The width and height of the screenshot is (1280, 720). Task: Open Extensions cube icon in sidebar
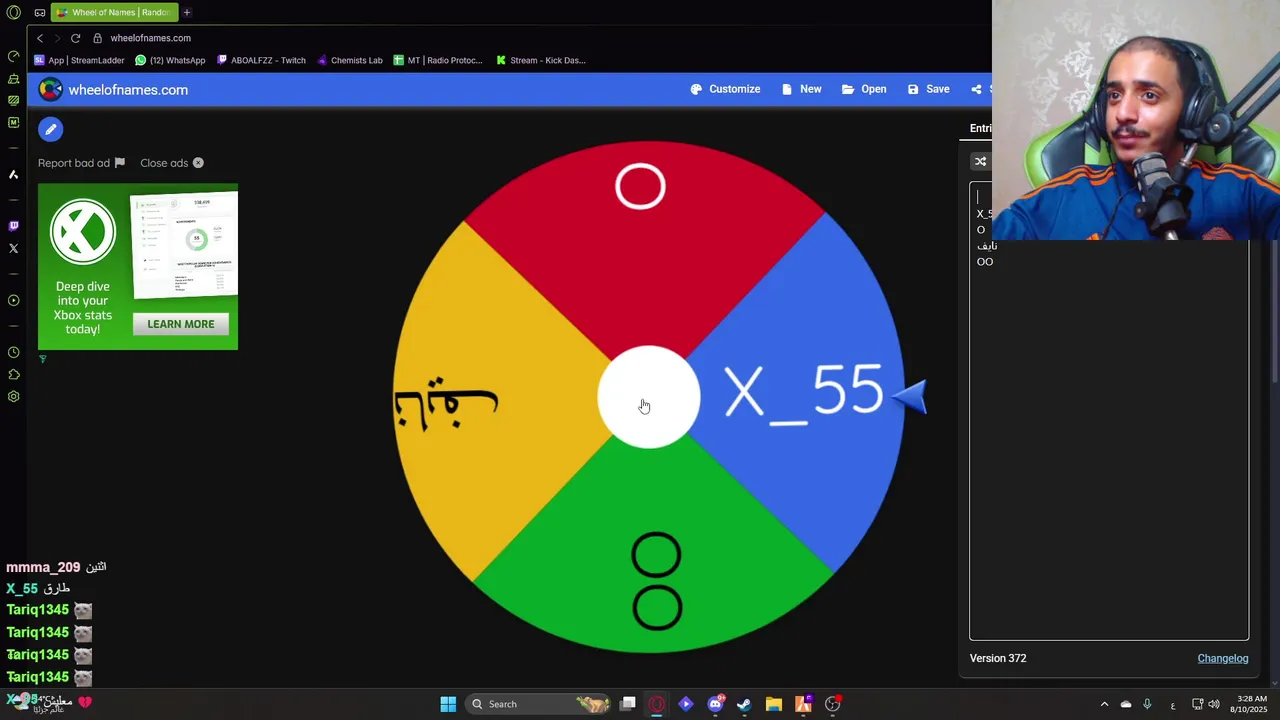click(x=14, y=374)
